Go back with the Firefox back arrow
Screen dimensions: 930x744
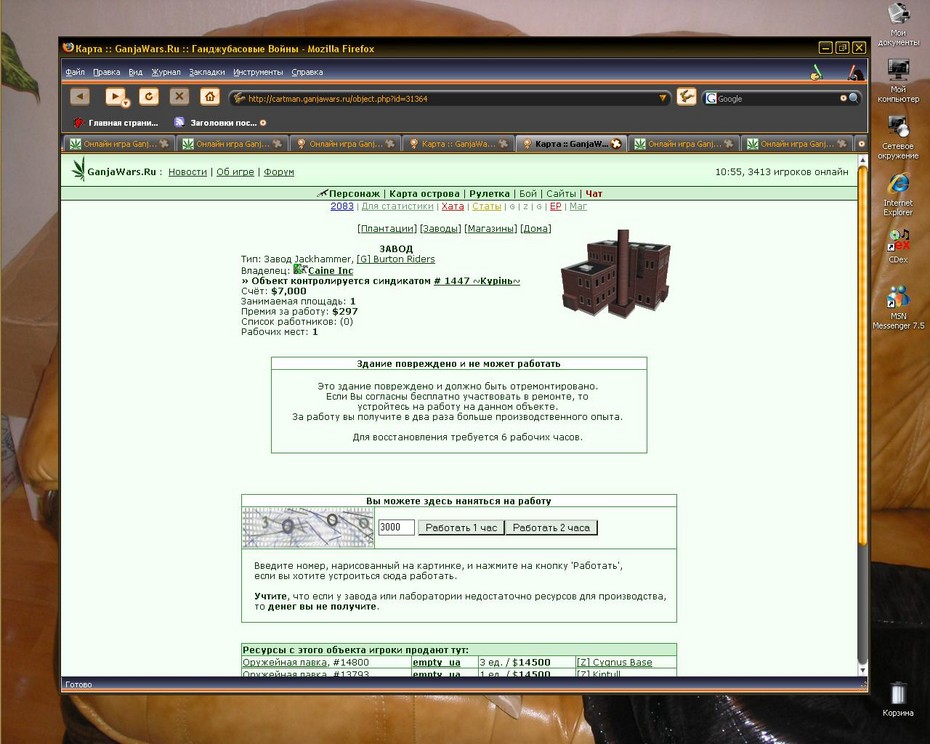[79, 96]
